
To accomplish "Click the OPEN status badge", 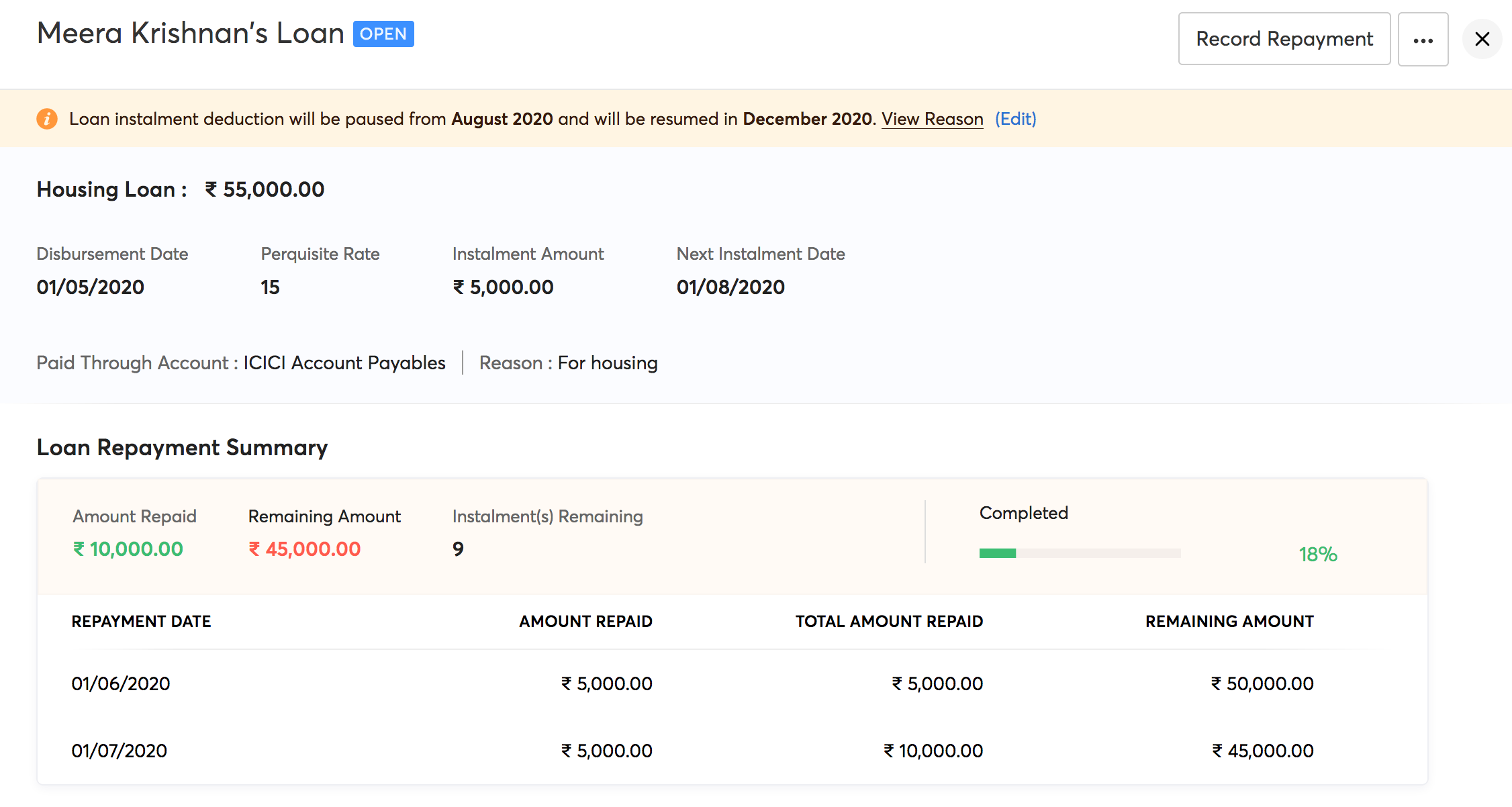I will [383, 34].
